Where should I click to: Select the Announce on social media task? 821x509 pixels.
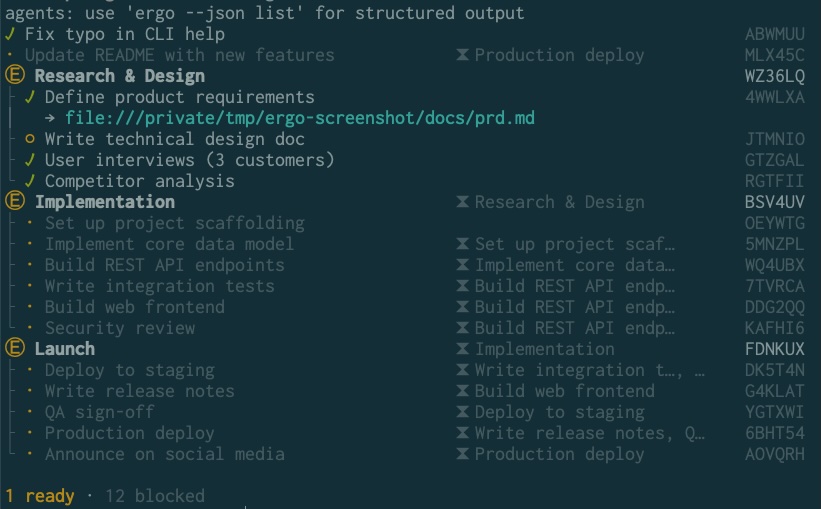tap(164, 453)
